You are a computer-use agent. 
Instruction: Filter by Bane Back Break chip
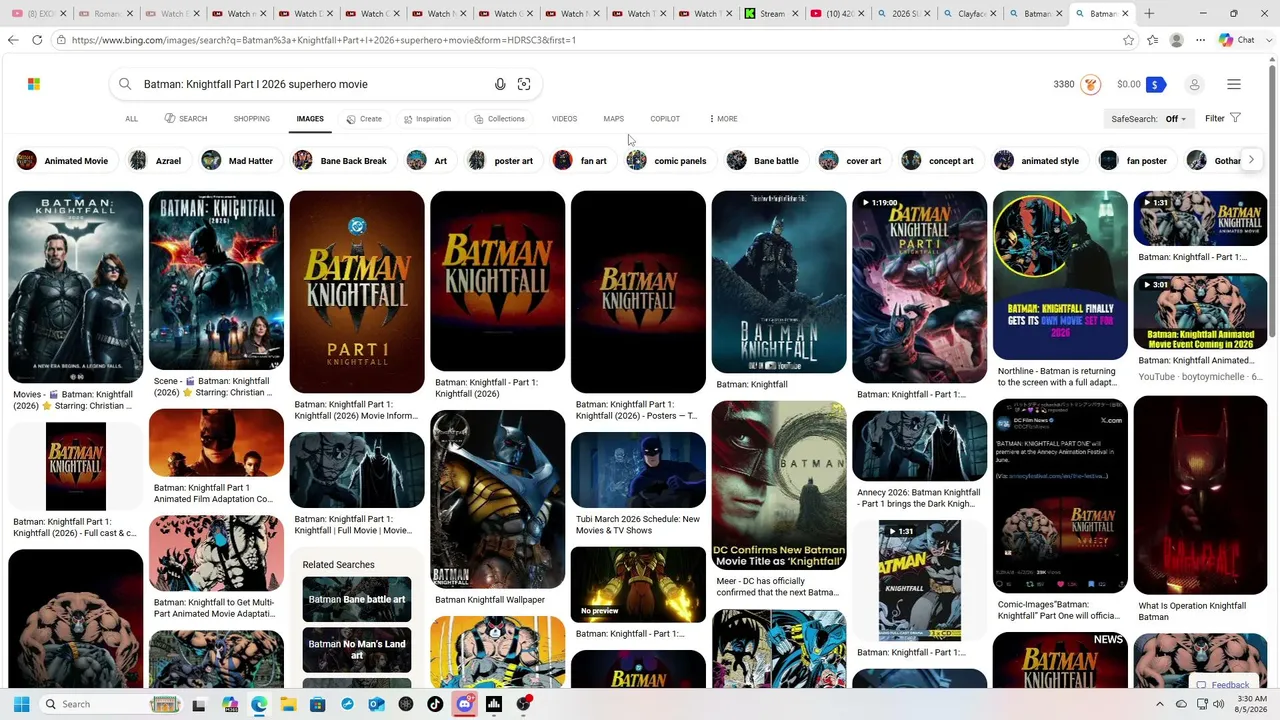coord(341,160)
